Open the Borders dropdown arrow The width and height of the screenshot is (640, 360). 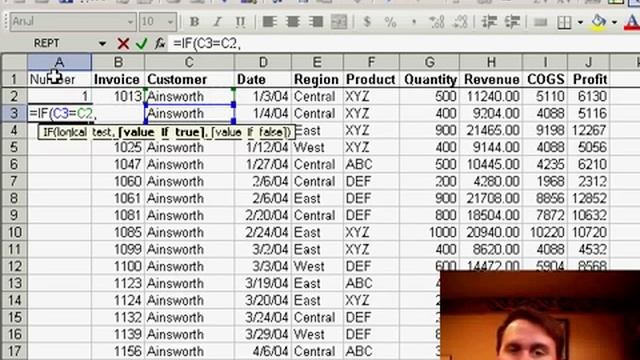[580, 22]
